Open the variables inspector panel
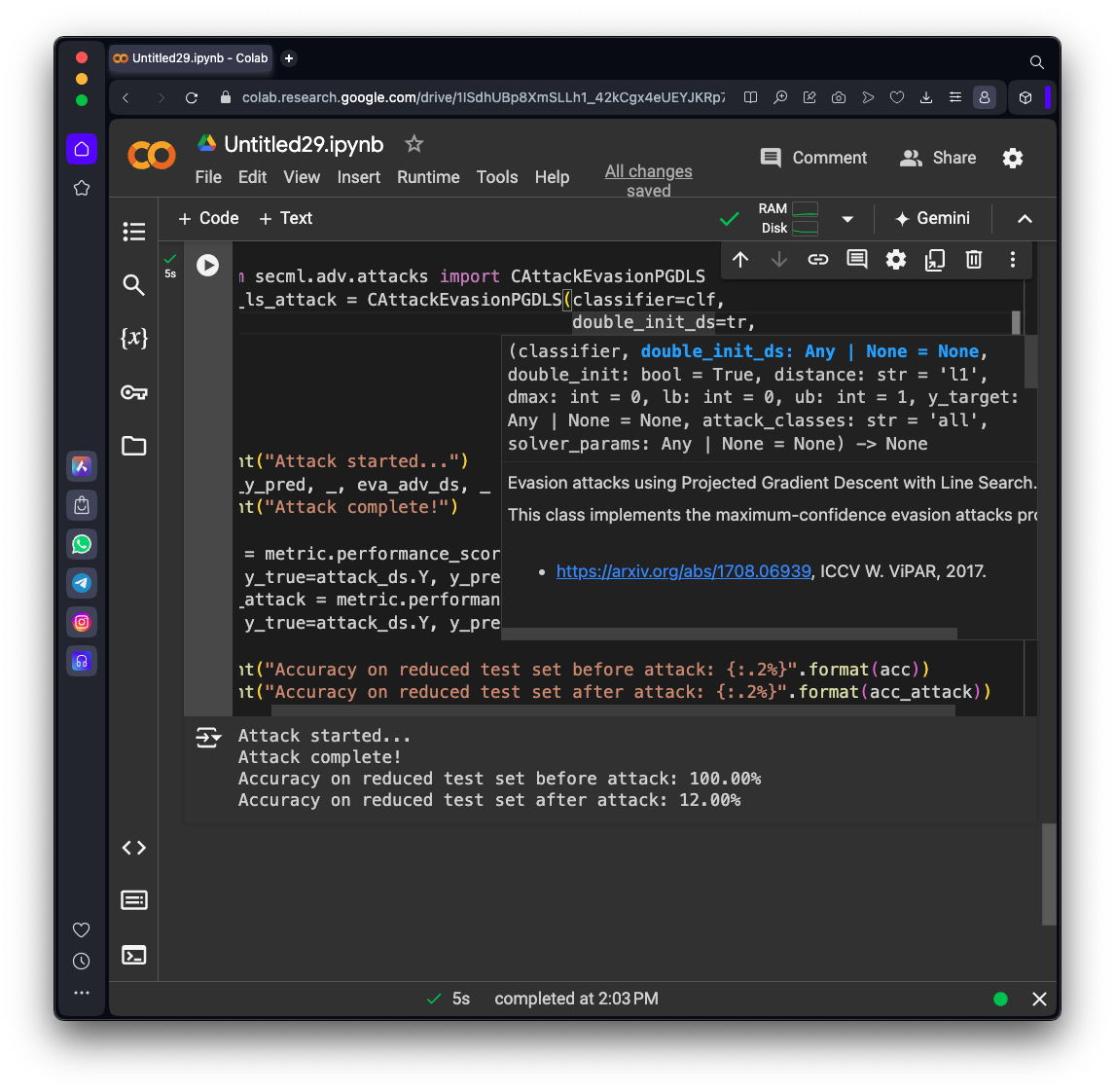The height and width of the screenshot is (1092, 1115). [134, 338]
